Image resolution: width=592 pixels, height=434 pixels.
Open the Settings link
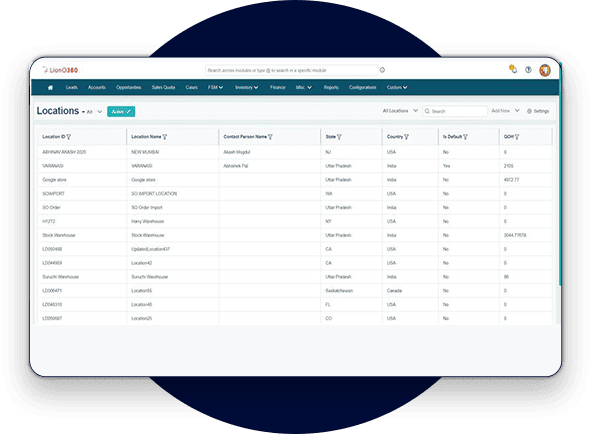click(x=538, y=111)
